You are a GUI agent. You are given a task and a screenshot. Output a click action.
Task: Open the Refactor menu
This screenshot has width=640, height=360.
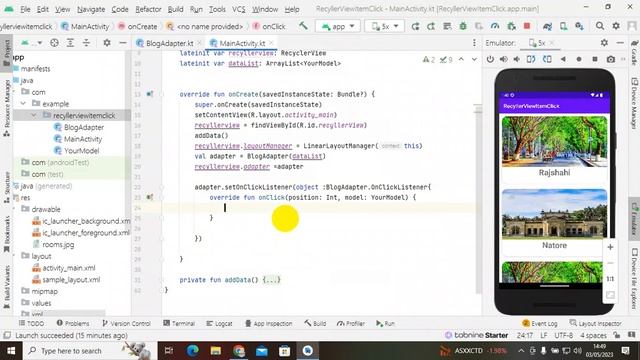coord(148,9)
